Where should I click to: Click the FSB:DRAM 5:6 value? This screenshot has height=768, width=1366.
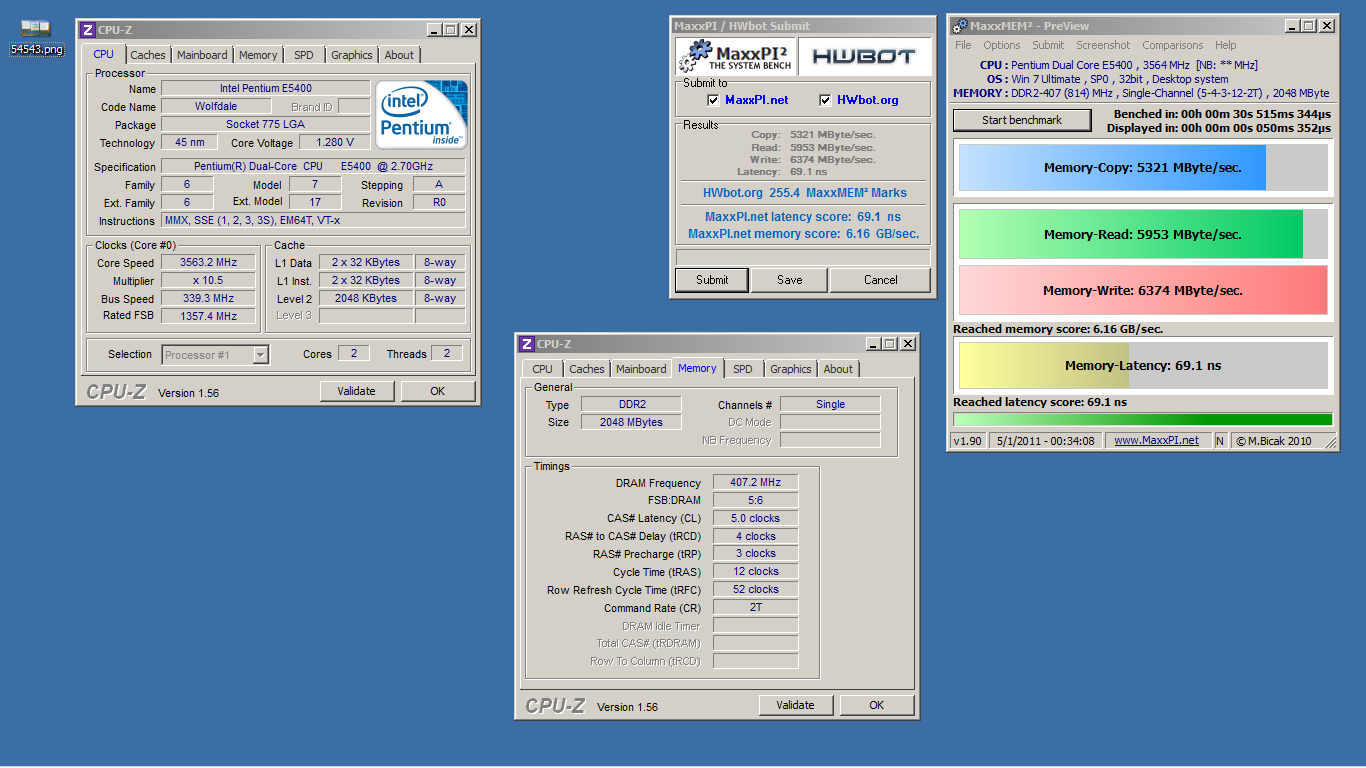click(x=755, y=500)
